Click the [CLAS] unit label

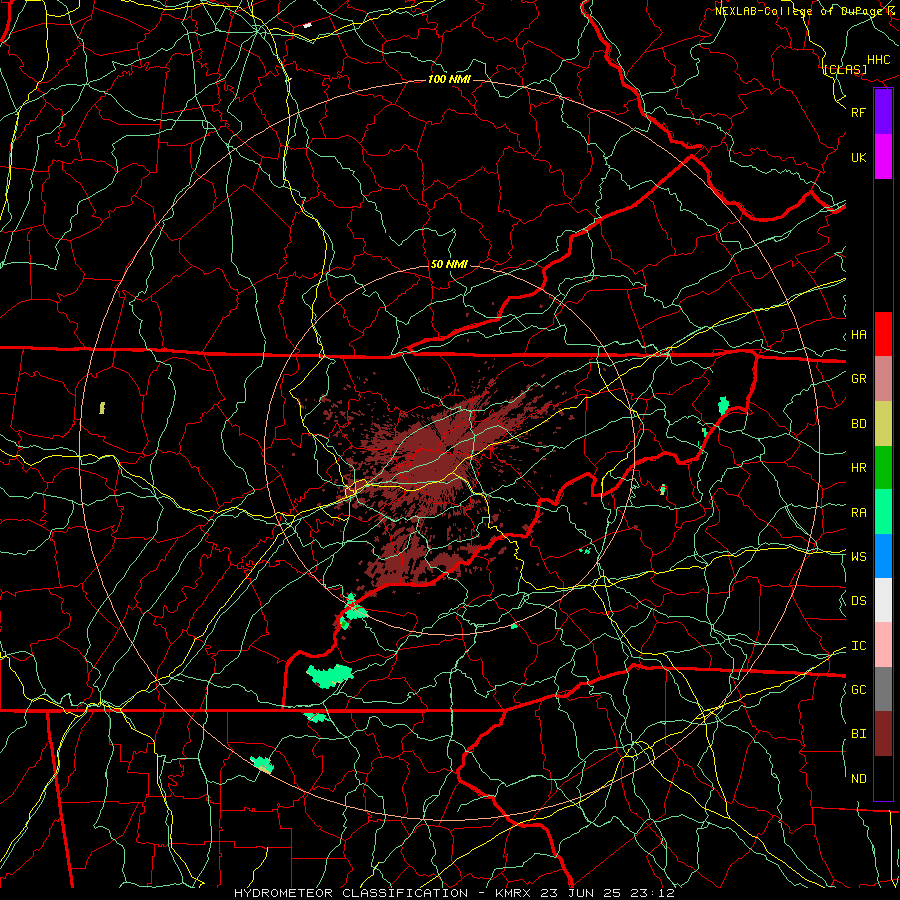[845, 69]
